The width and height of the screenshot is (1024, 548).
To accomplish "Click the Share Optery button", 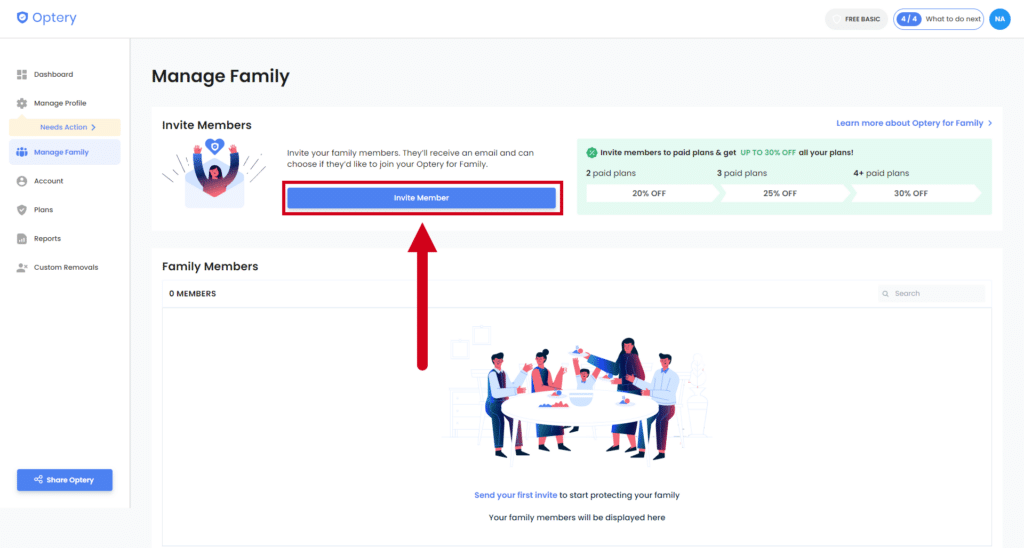I will [x=65, y=480].
